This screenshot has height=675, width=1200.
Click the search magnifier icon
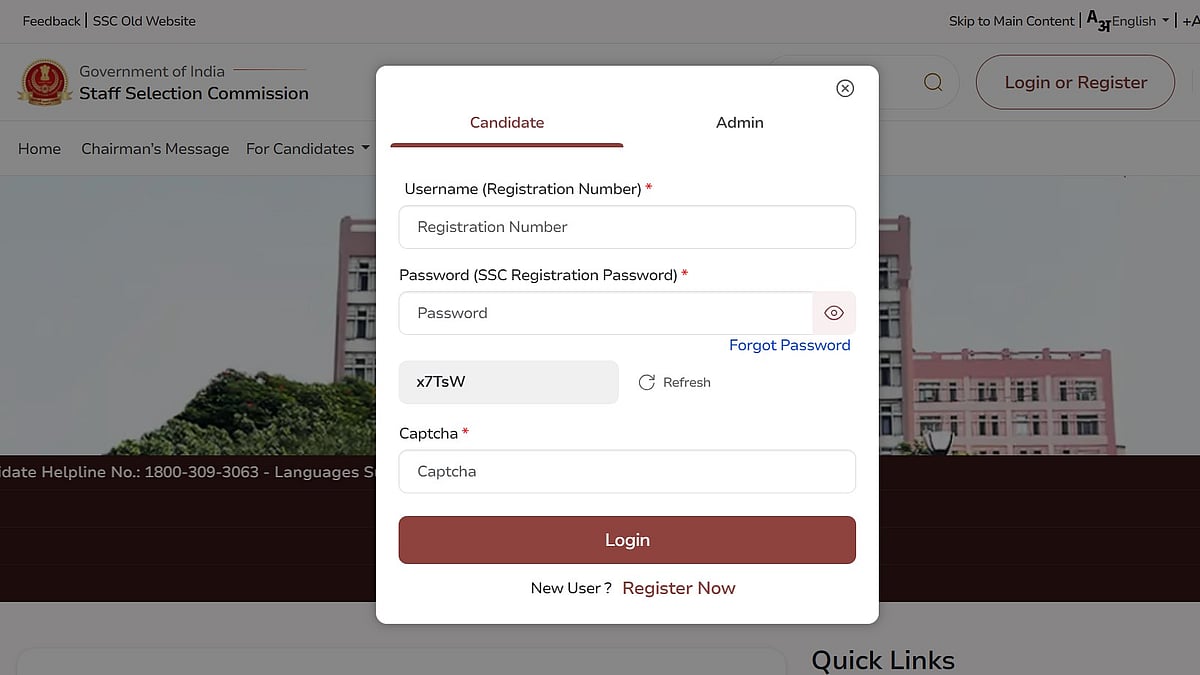click(x=933, y=82)
